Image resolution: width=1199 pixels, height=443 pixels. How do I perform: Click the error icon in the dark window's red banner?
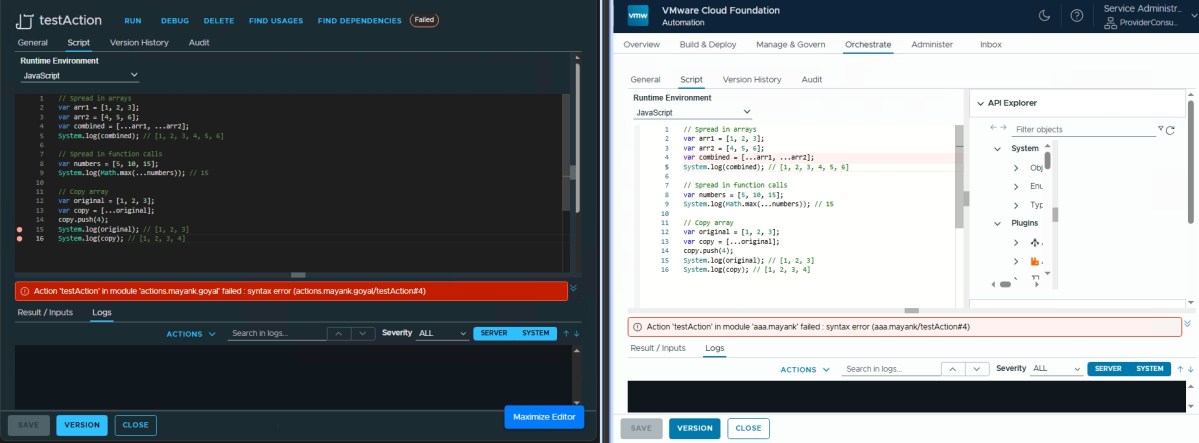(24, 291)
